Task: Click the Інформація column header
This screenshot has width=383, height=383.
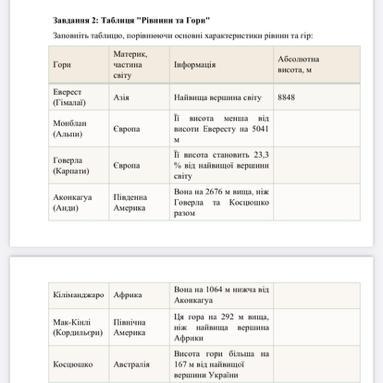Action: pyautogui.click(x=221, y=64)
